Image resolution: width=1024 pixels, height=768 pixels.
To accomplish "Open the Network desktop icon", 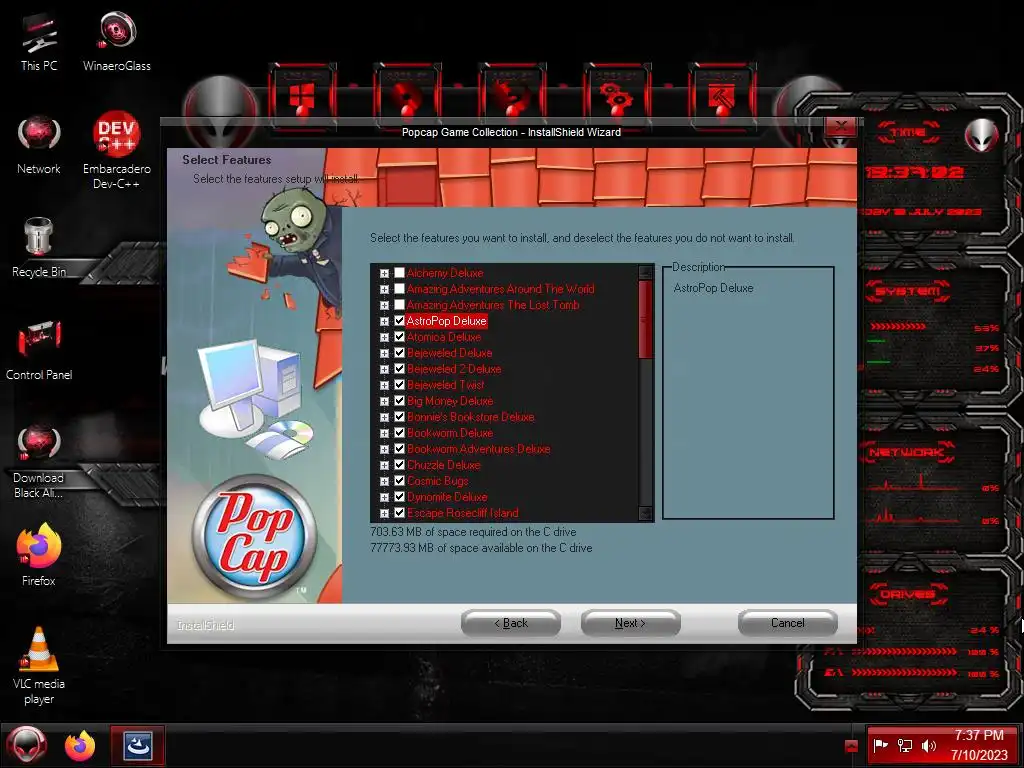I will pos(39,145).
